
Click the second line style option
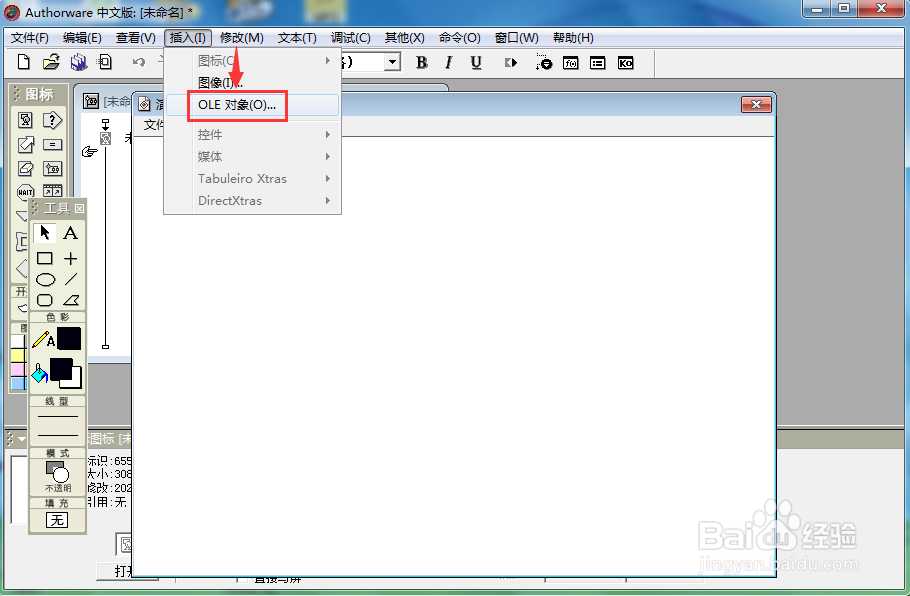pos(57,435)
